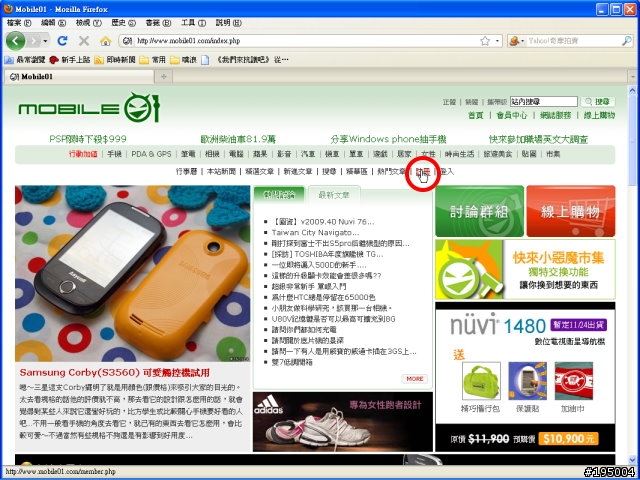Open the 說明 (H) menu

coord(229,23)
